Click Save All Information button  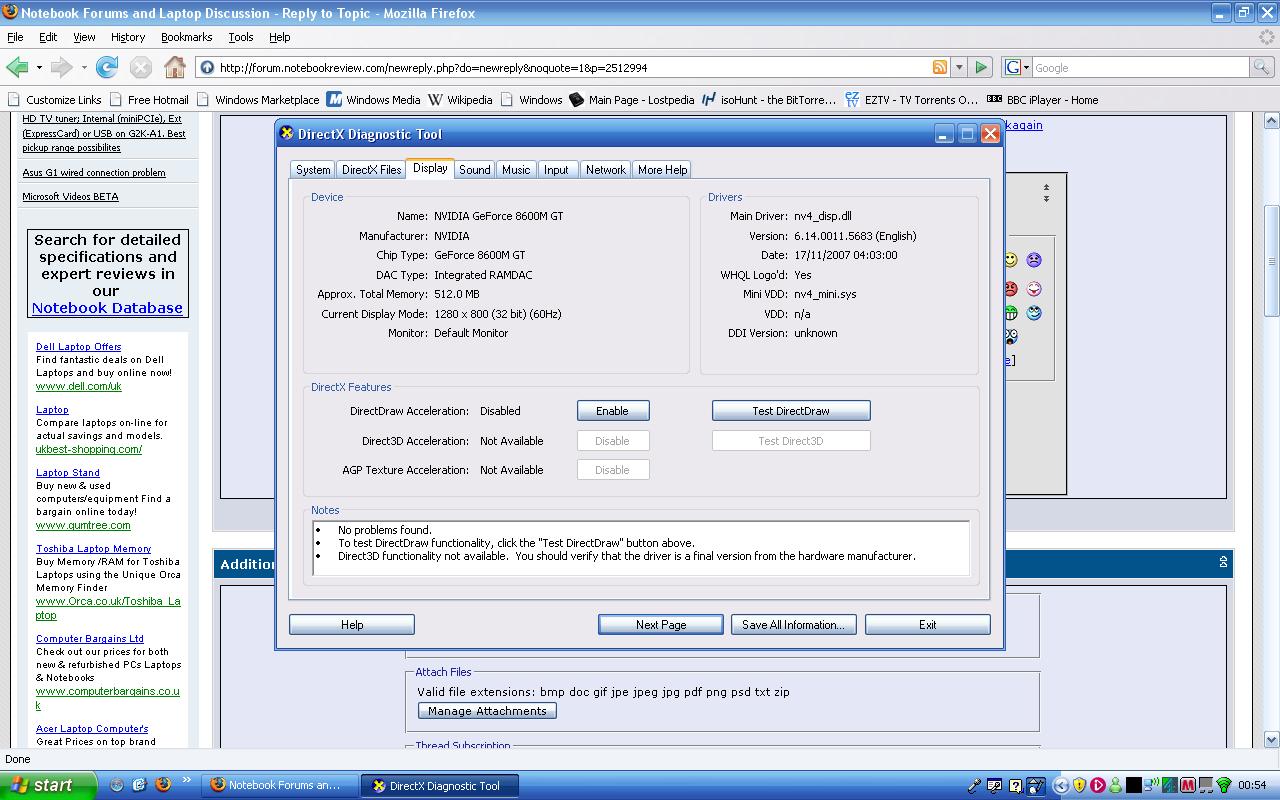pyautogui.click(x=793, y=624)
